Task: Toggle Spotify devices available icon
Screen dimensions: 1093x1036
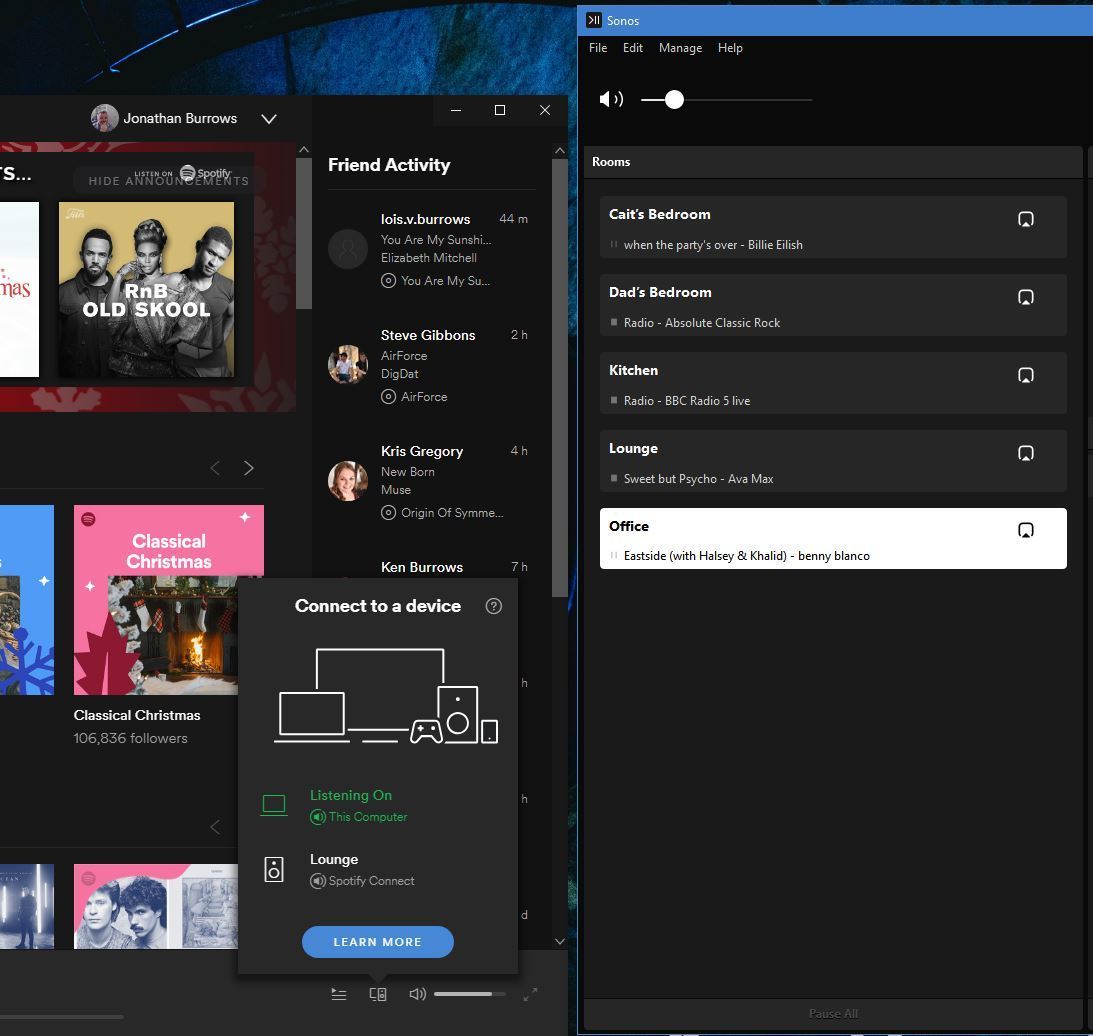Action: (378, 994)
